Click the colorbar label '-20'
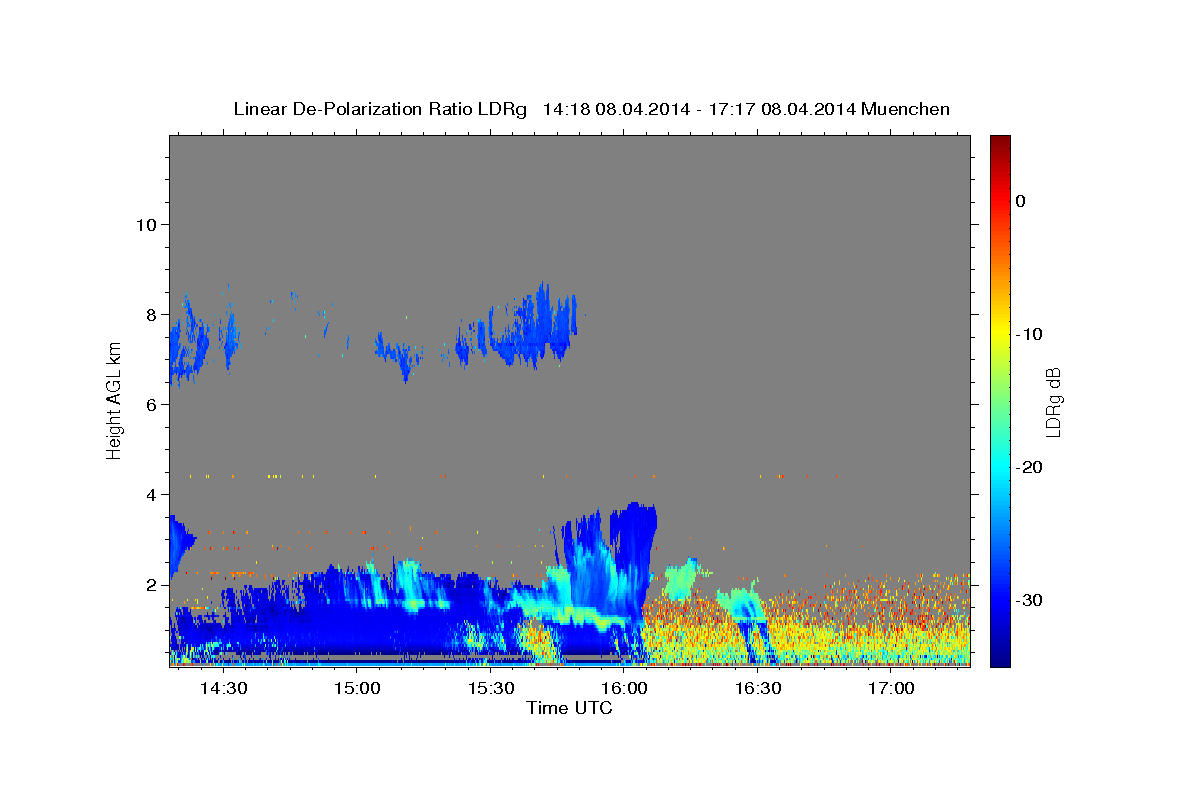This screenshot has height=800, width=1200. click(1029, 467)
